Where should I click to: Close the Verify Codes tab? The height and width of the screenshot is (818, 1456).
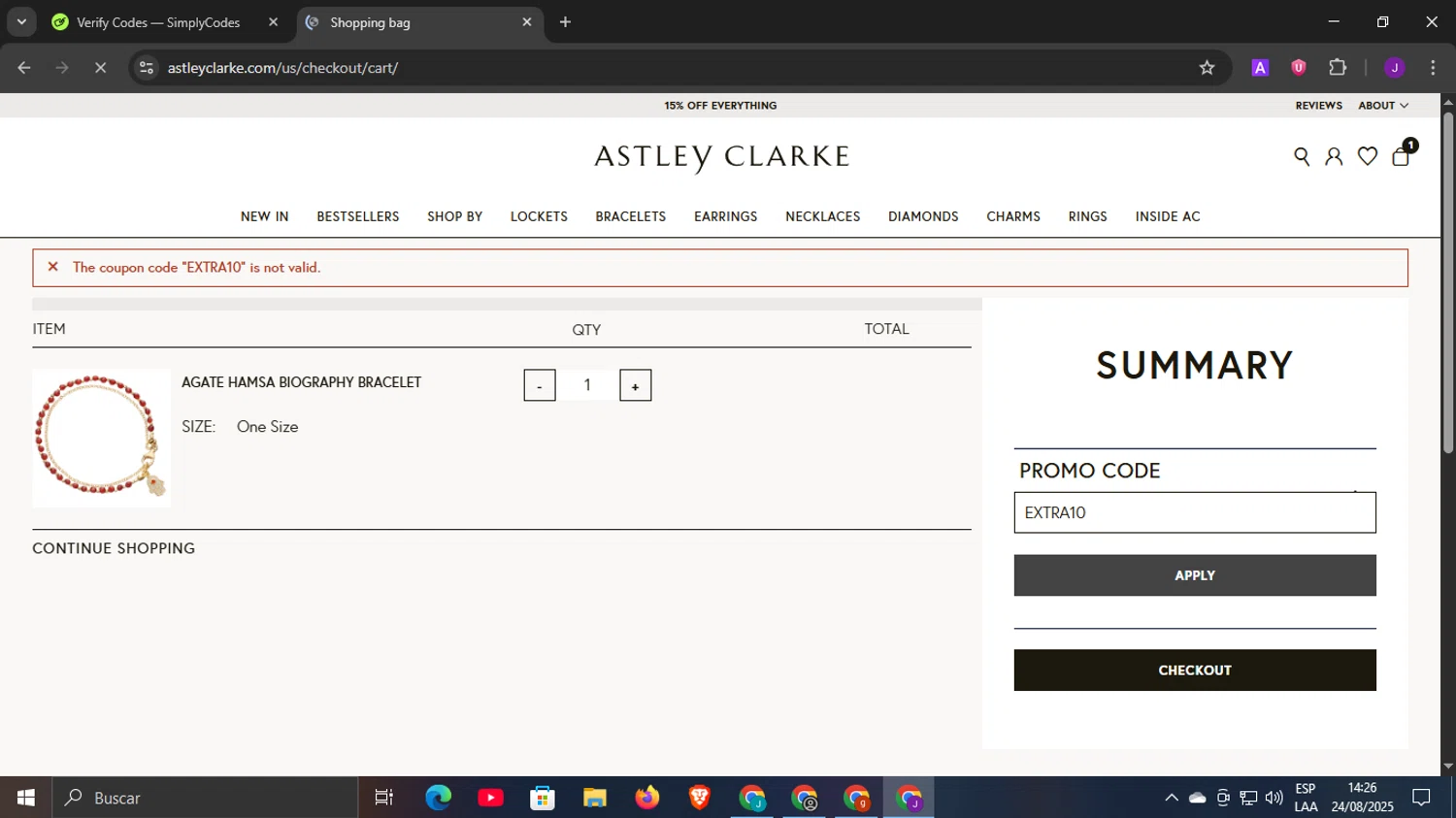click(273, 21)
